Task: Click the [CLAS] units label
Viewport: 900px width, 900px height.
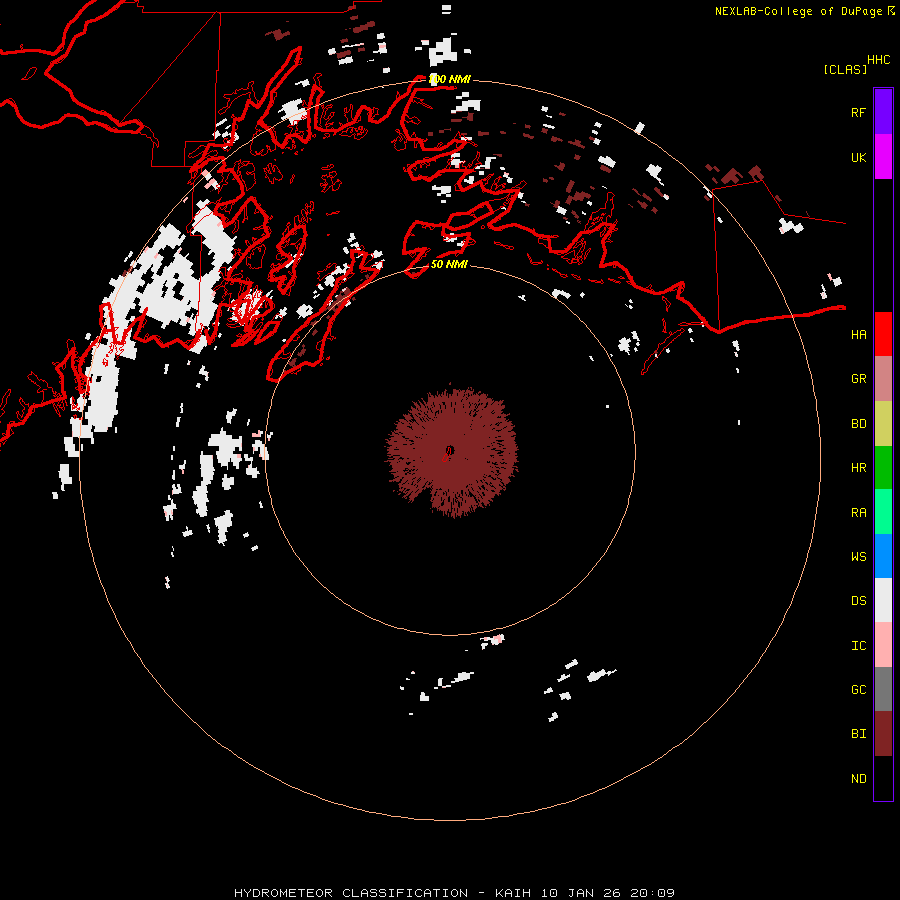Action: (x=845, y=69)
